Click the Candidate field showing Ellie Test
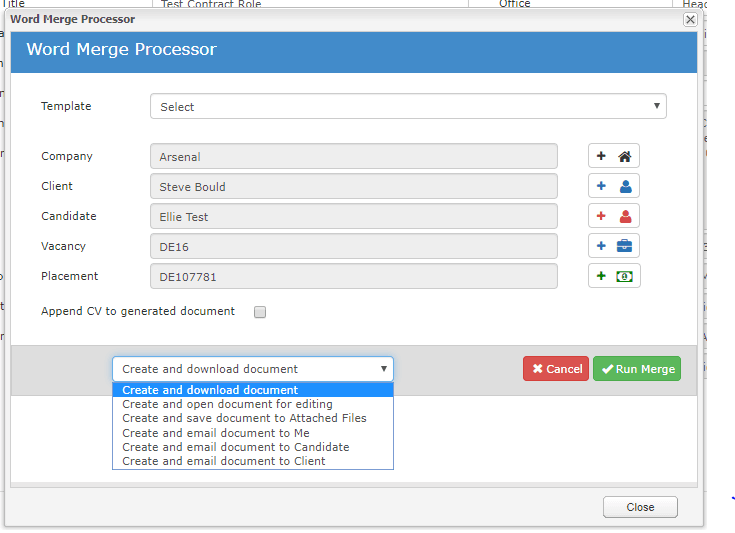 tap(353, 216)
